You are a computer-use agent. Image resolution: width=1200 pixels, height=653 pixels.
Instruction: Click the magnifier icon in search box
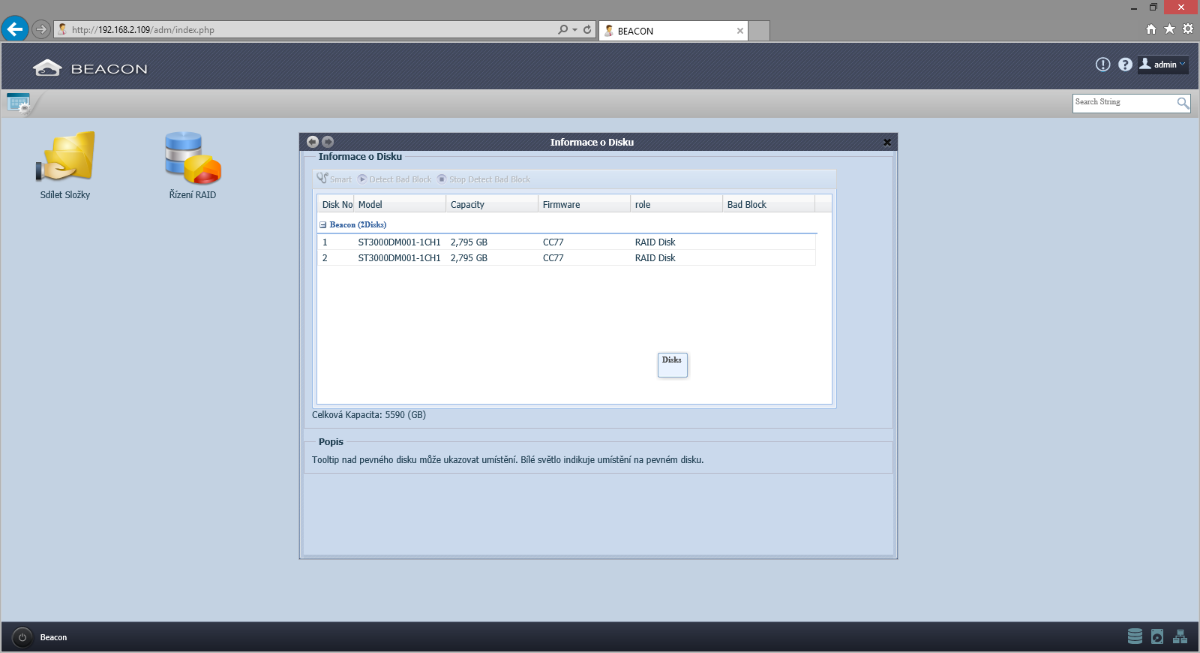pos(1182,103)
